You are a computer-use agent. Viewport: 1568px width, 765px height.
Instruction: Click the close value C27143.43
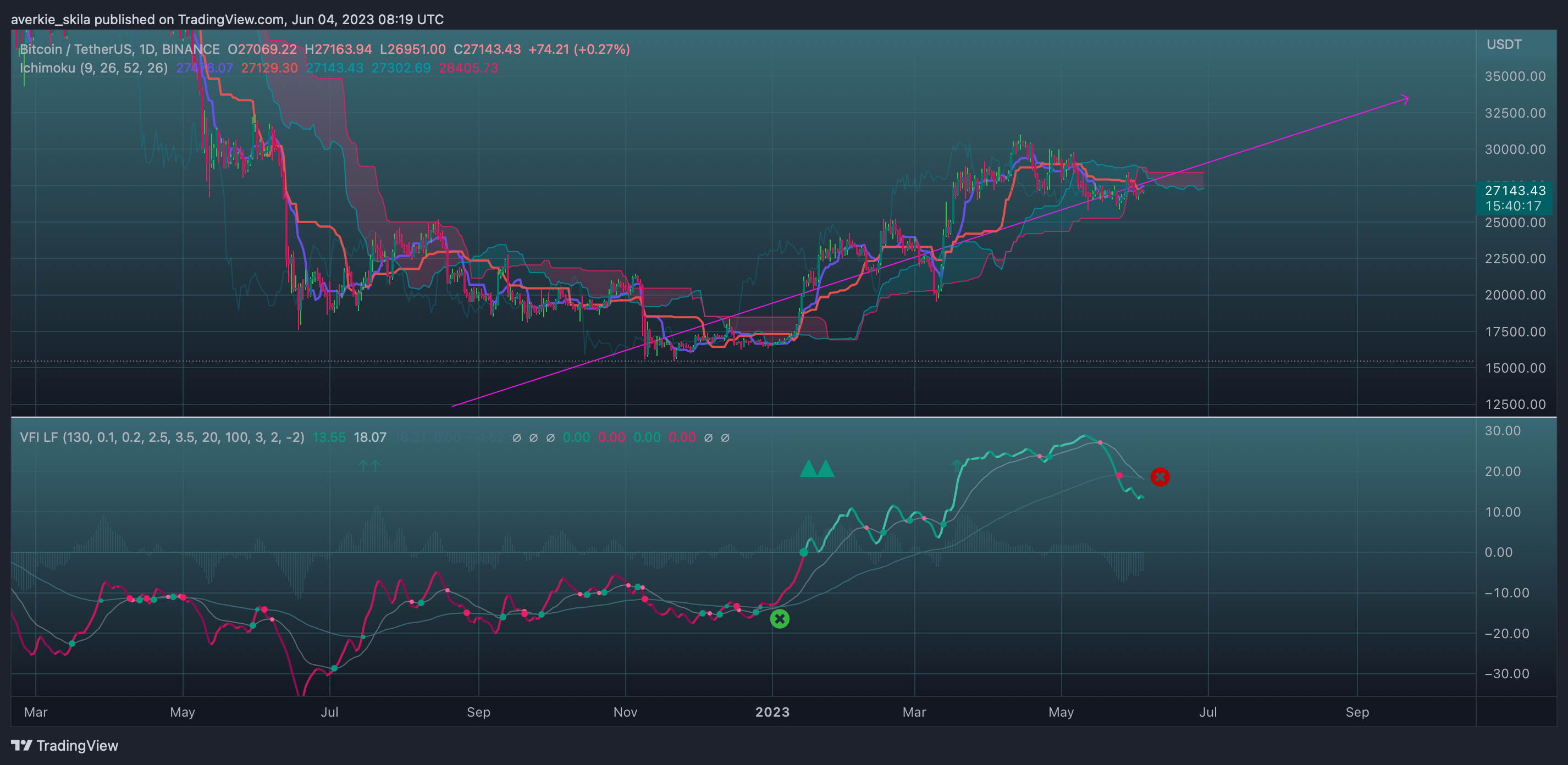(487, 49)
